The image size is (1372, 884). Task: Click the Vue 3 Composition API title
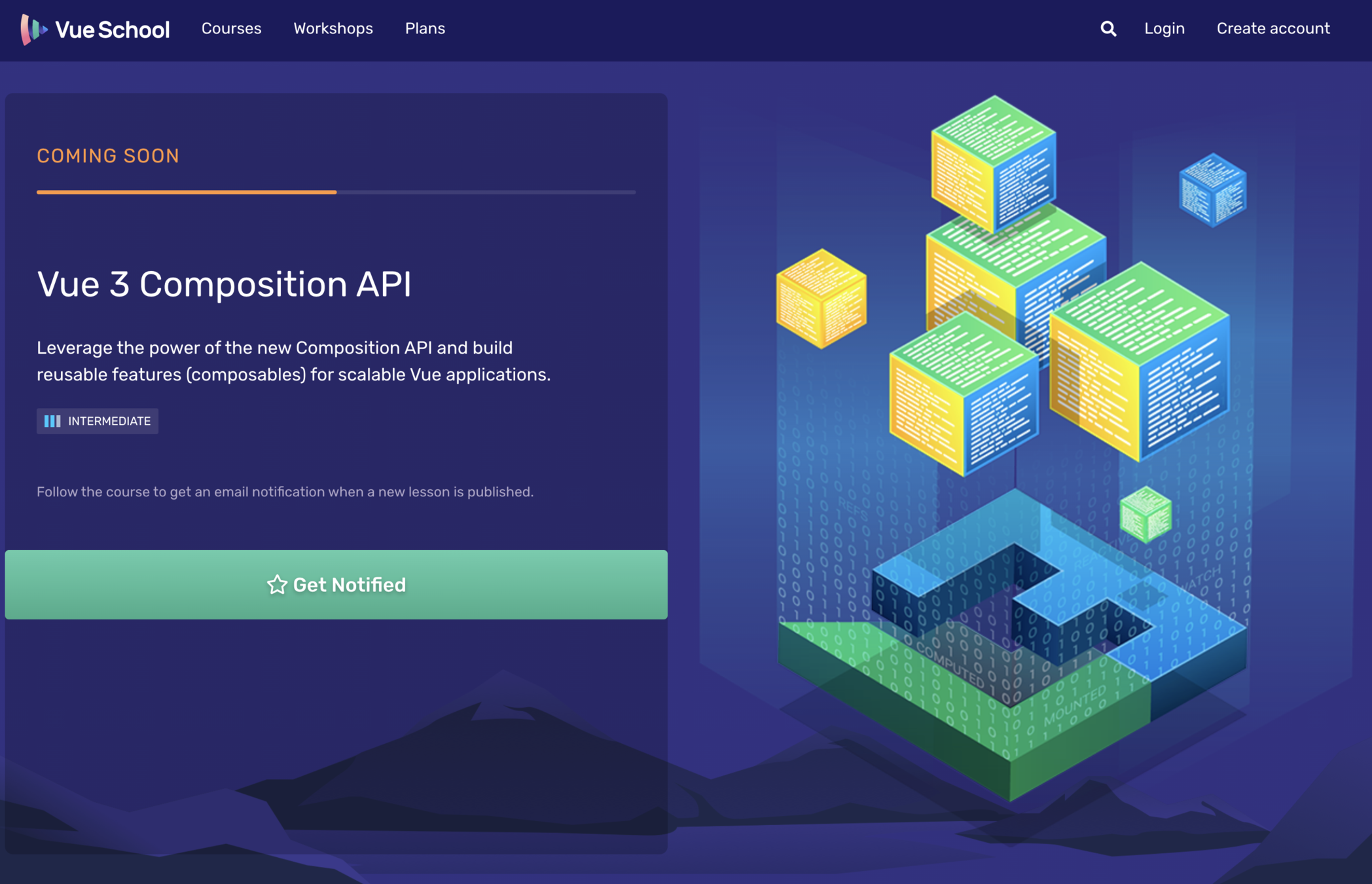point(224,284)
